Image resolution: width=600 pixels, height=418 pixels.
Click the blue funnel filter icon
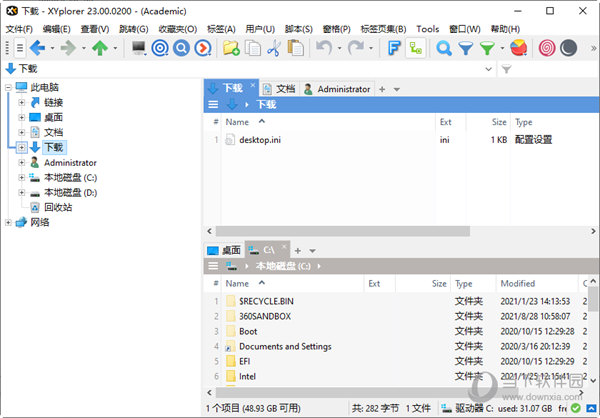click(466, 48)
